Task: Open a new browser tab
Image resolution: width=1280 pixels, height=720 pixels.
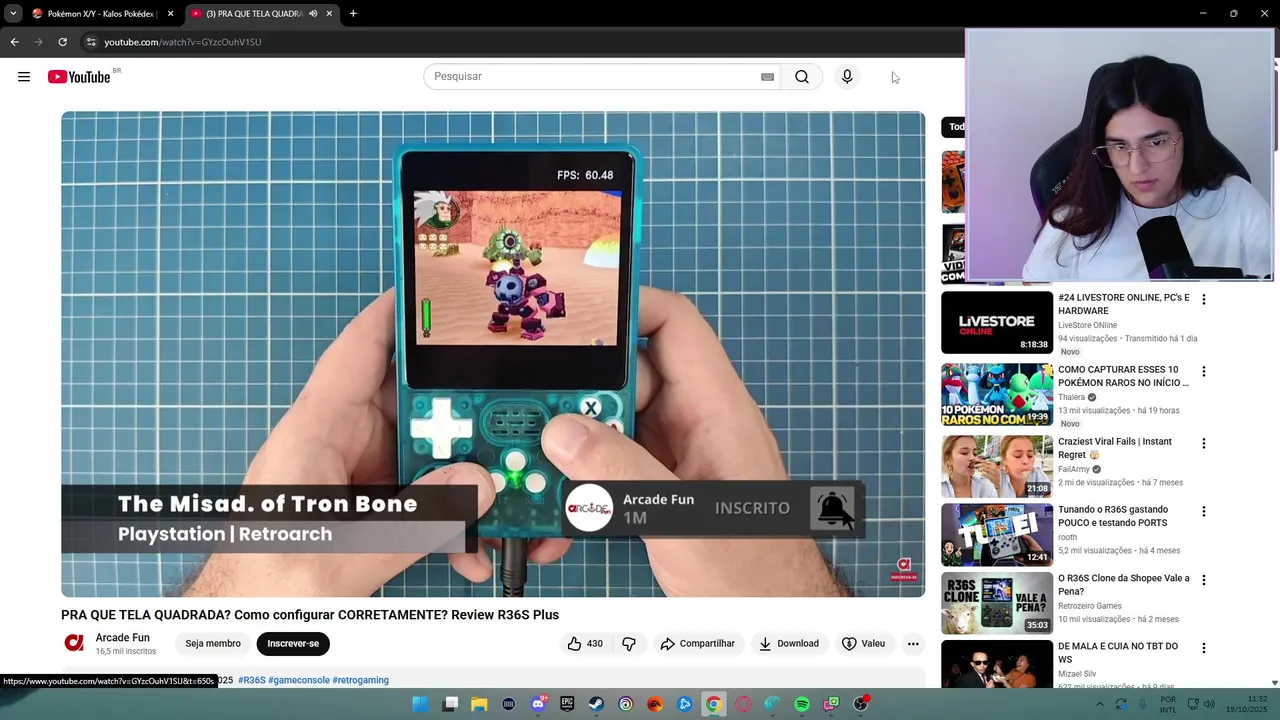Action: coord(353,14)
